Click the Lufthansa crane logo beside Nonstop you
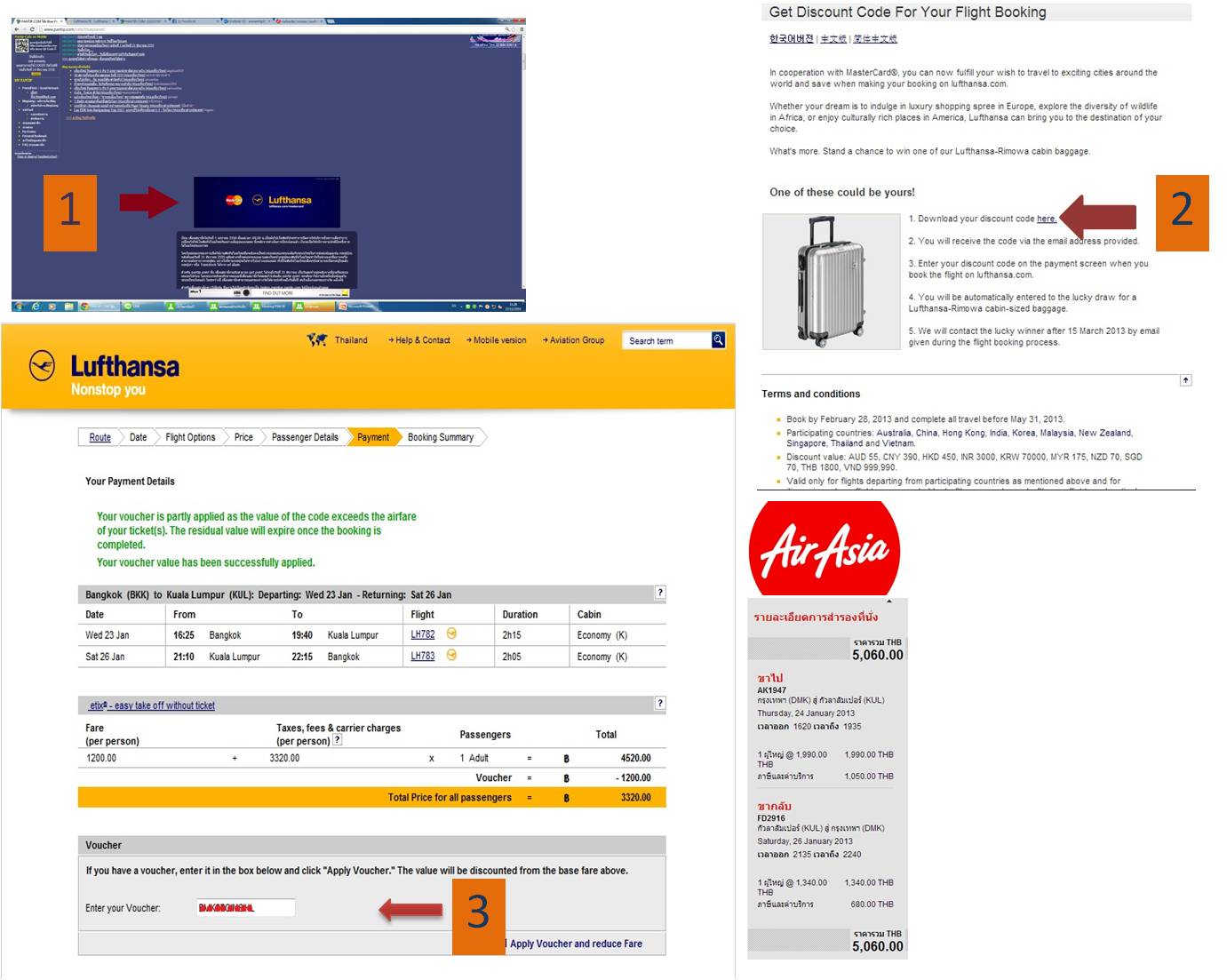The height and width of the screenshot is (980, 1227). click(42, 366)
